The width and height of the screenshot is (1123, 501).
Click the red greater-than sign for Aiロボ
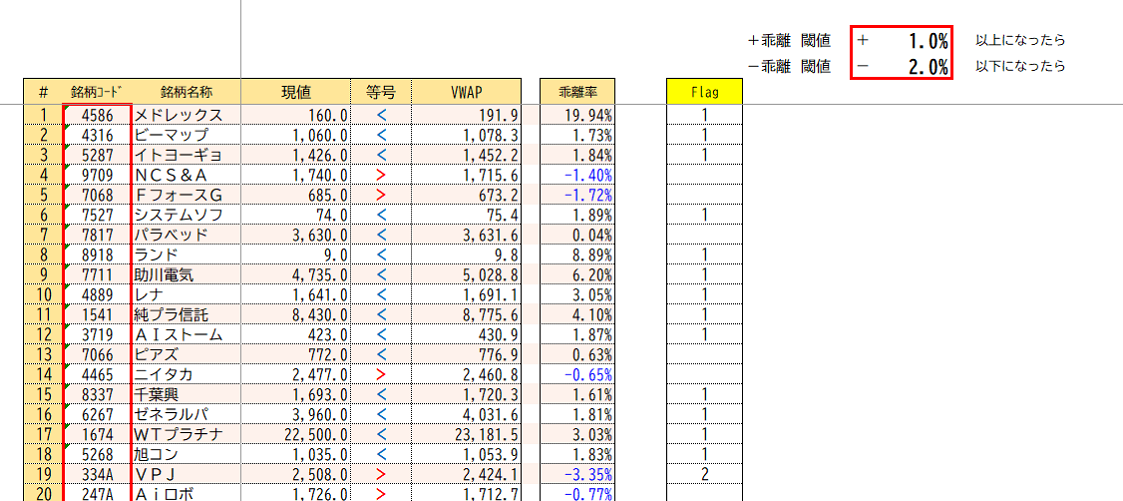tap(380, 493)
